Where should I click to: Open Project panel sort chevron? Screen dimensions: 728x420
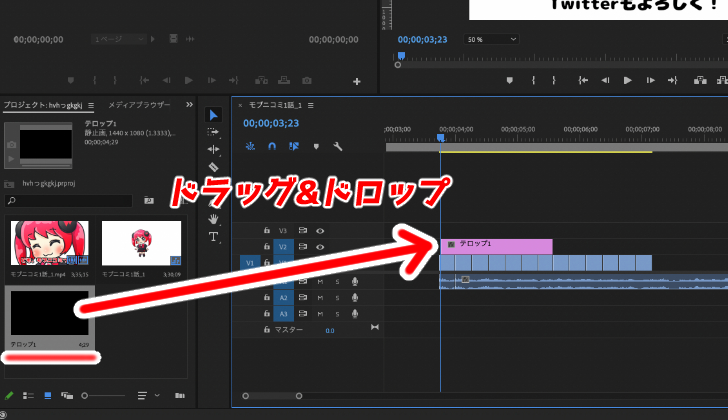157,395
